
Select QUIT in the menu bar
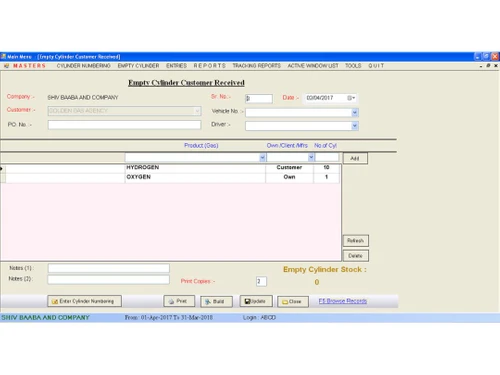click(376, 66)
